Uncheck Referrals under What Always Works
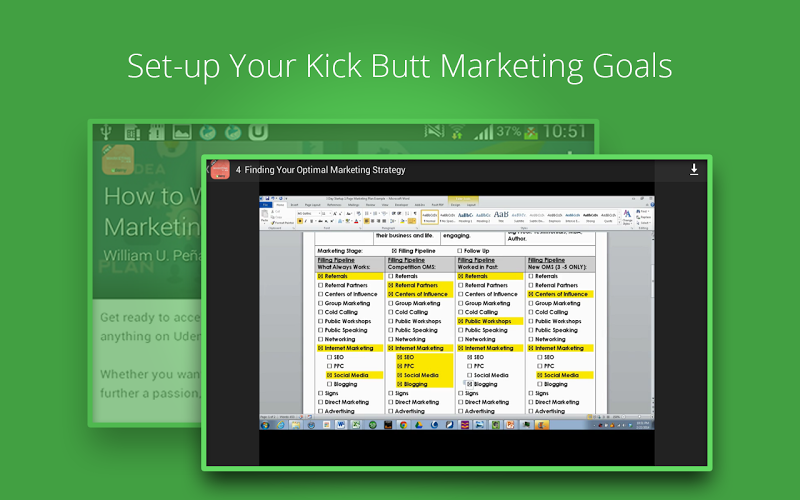Image resolution: width=800 pixels, height=500 pixels. [x=320, y=276]
